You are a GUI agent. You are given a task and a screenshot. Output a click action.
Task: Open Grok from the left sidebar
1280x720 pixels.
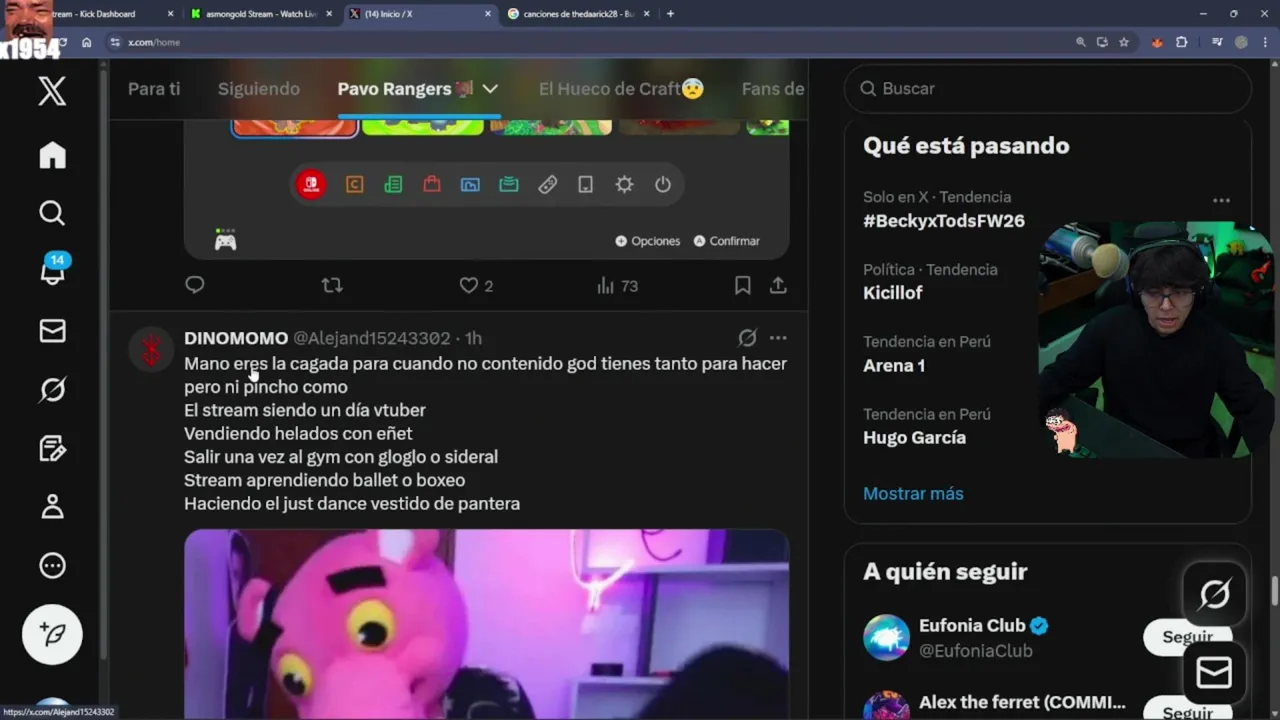click(x=52, y=389)
